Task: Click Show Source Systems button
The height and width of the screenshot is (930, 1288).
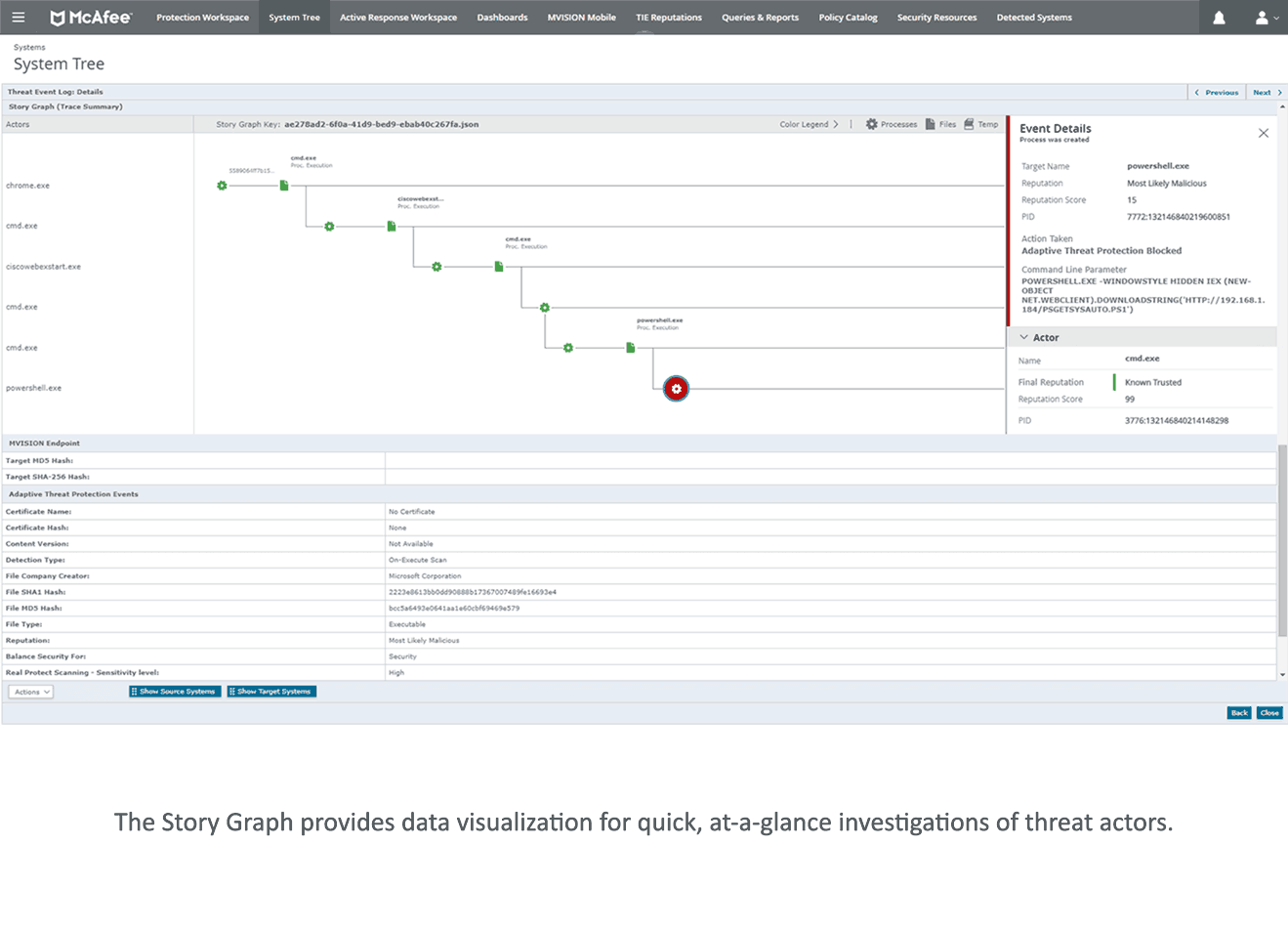Action: point(175,692)
